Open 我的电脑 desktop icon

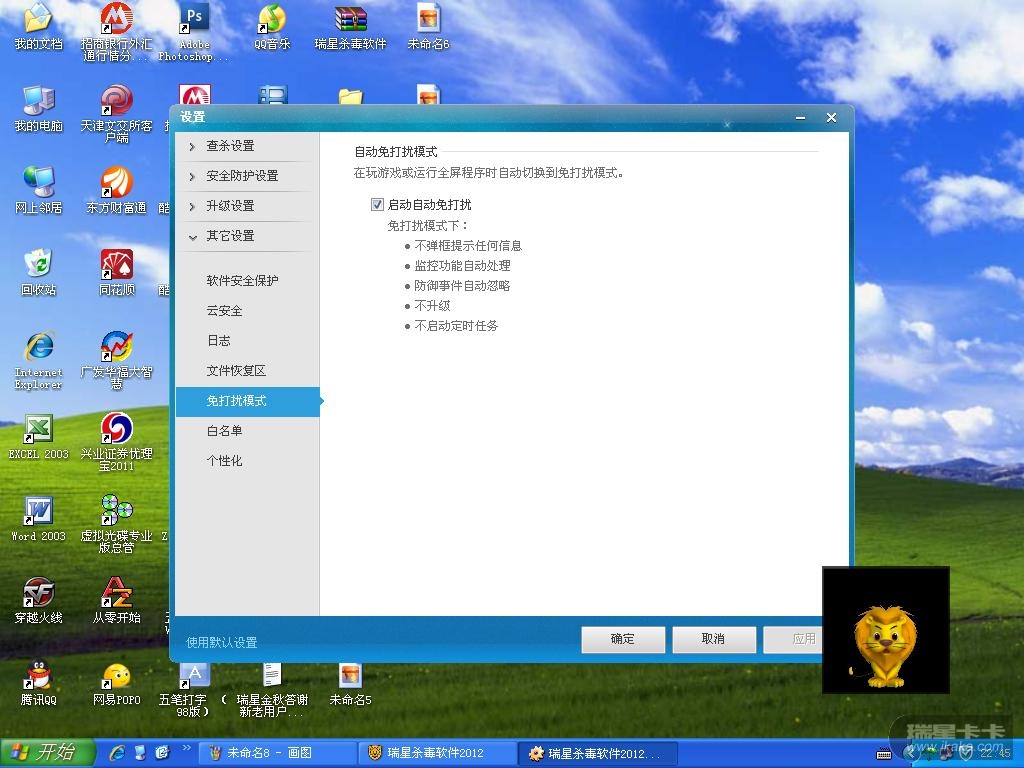(38, 108)
